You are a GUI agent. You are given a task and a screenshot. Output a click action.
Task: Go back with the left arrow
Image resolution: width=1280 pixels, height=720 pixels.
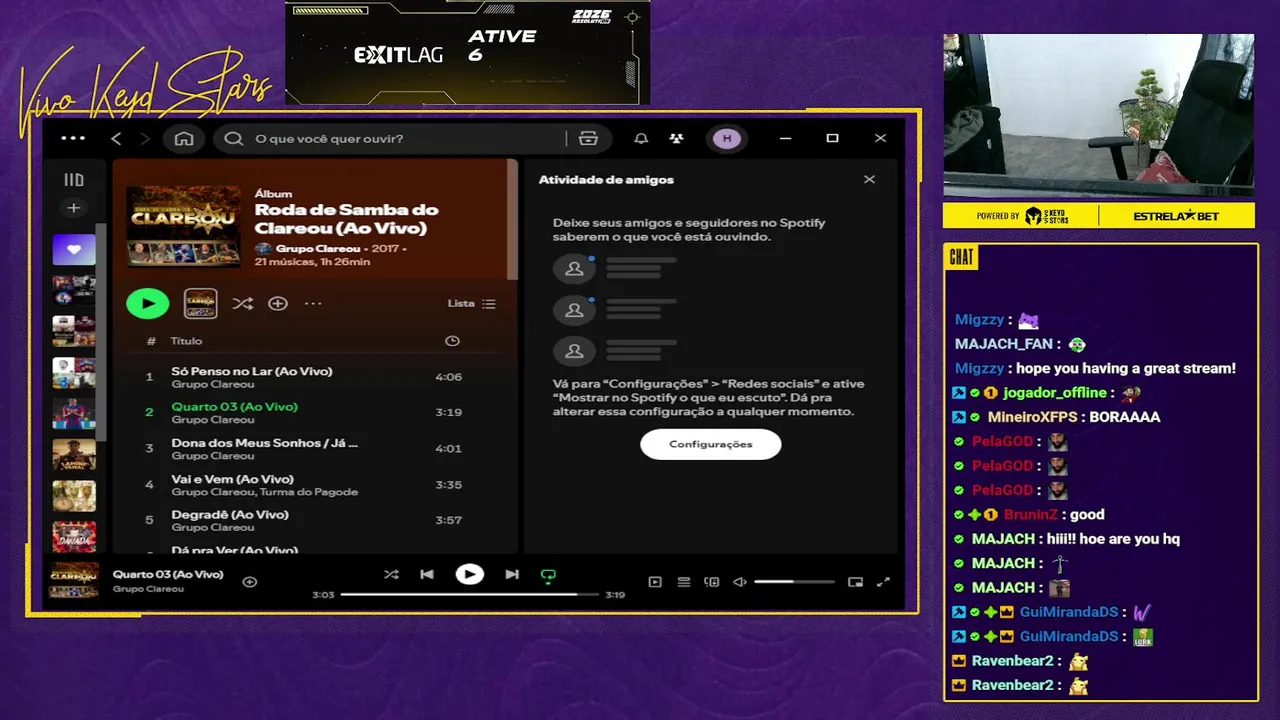click(x=116, y=138)
